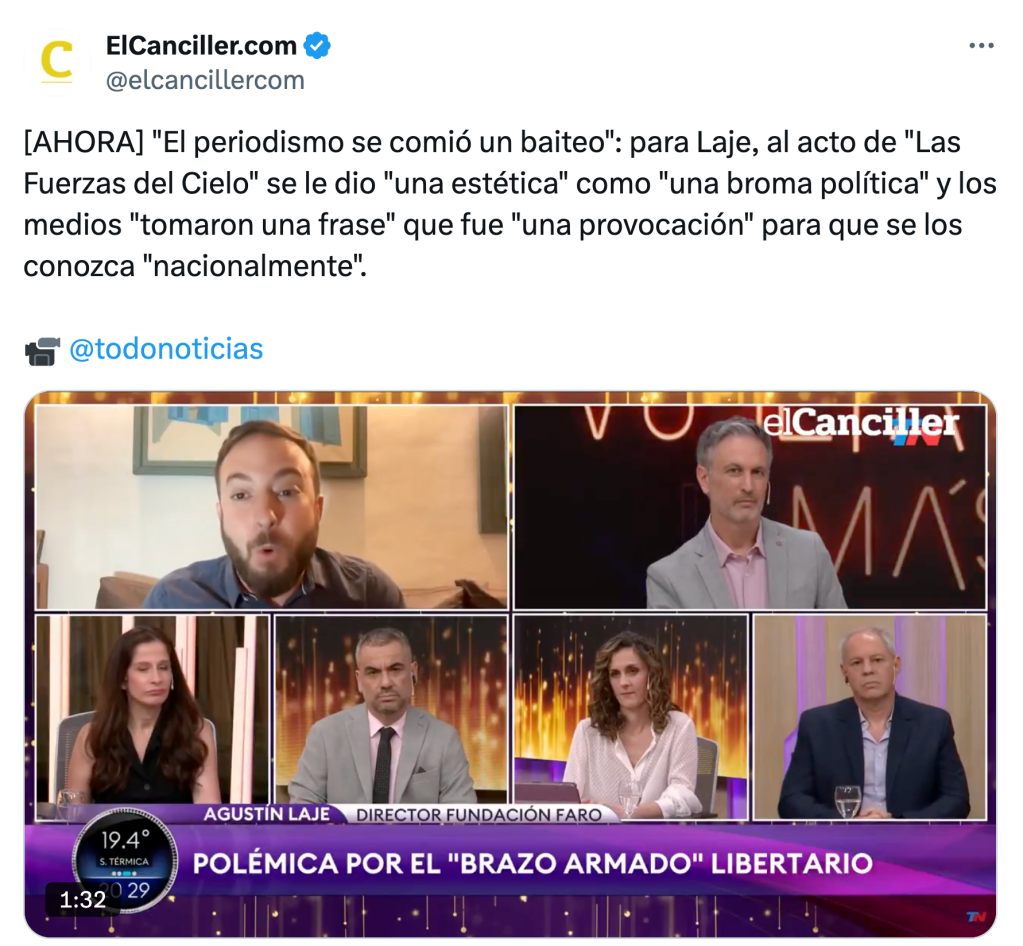Viewport: 1023px width, 946px height.
Task: Click the gray-haired host video panel
Action: [750, 508]
